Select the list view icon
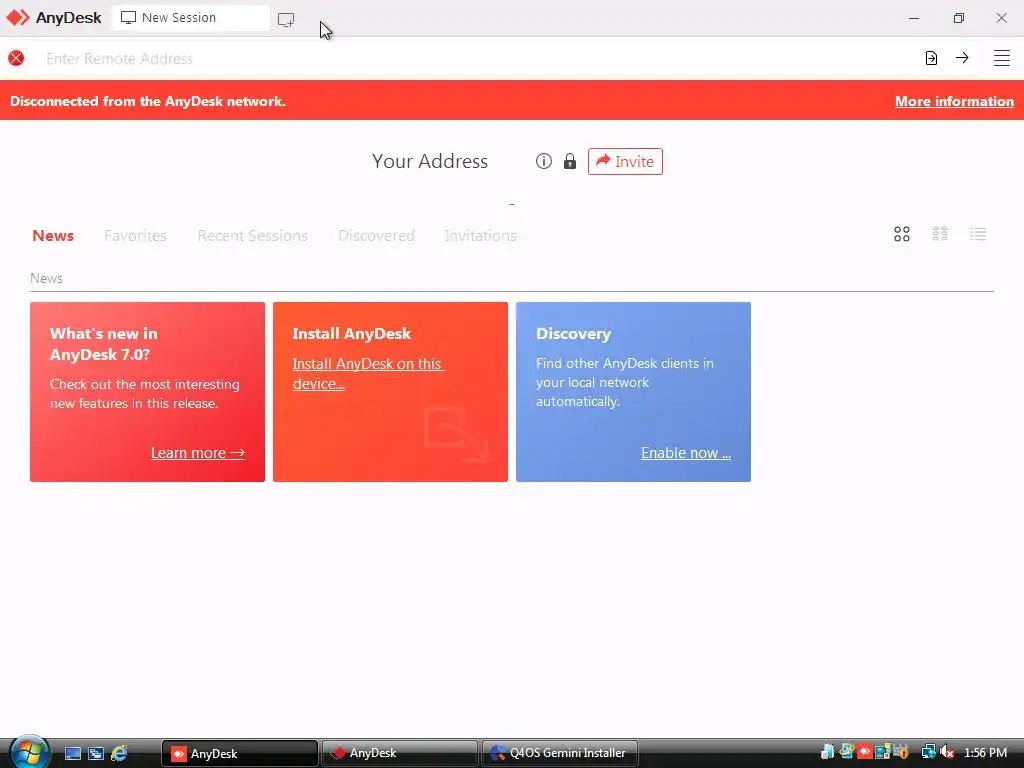 tap(978, 234)
